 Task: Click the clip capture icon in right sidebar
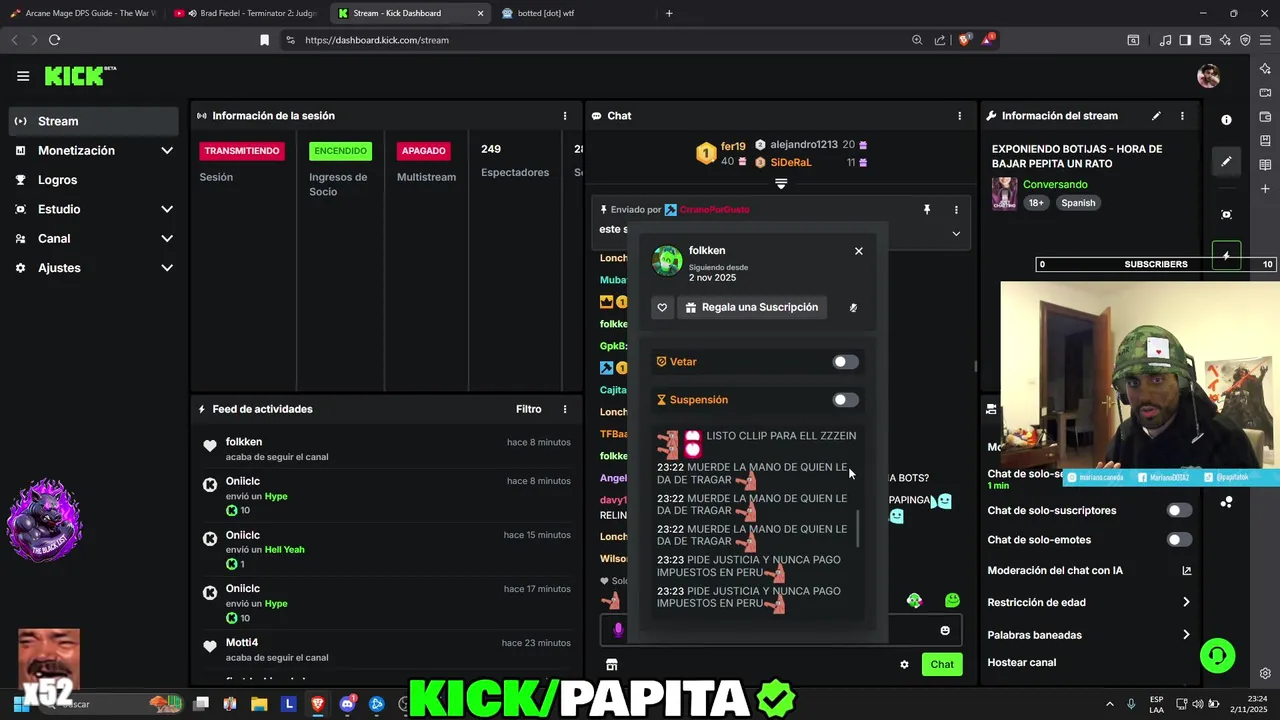(1227, 214)
